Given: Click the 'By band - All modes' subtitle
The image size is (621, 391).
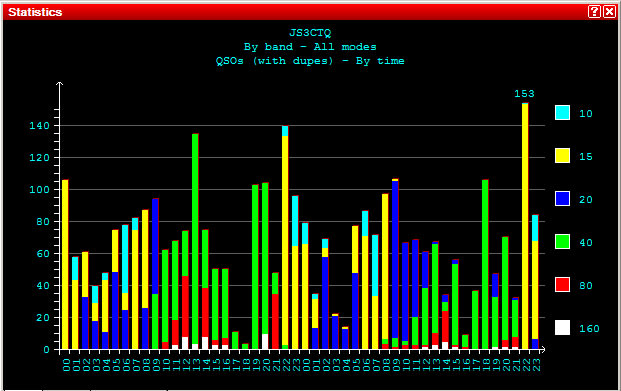Looking at the screenshot, I should [310, 47].
